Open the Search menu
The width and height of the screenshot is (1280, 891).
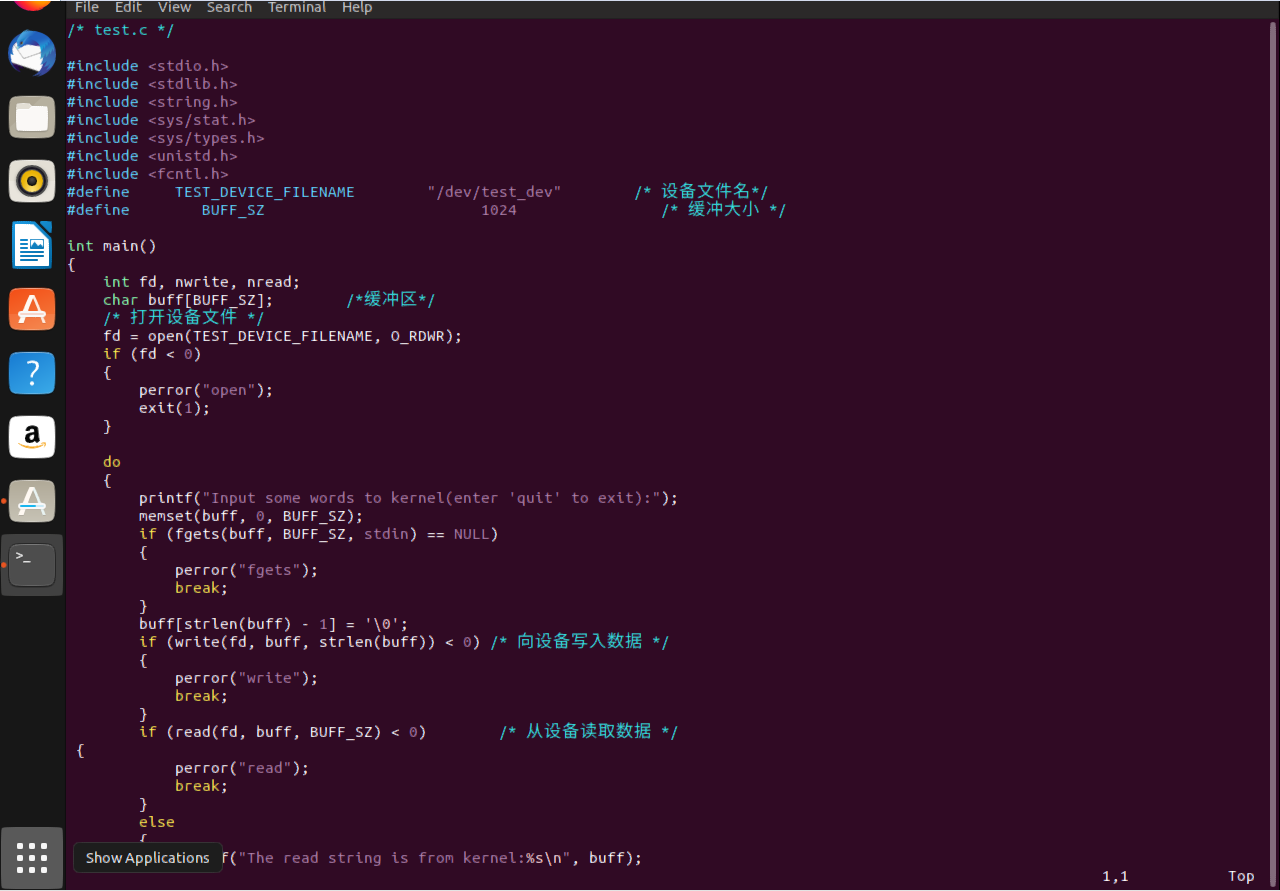click(229, 8)
